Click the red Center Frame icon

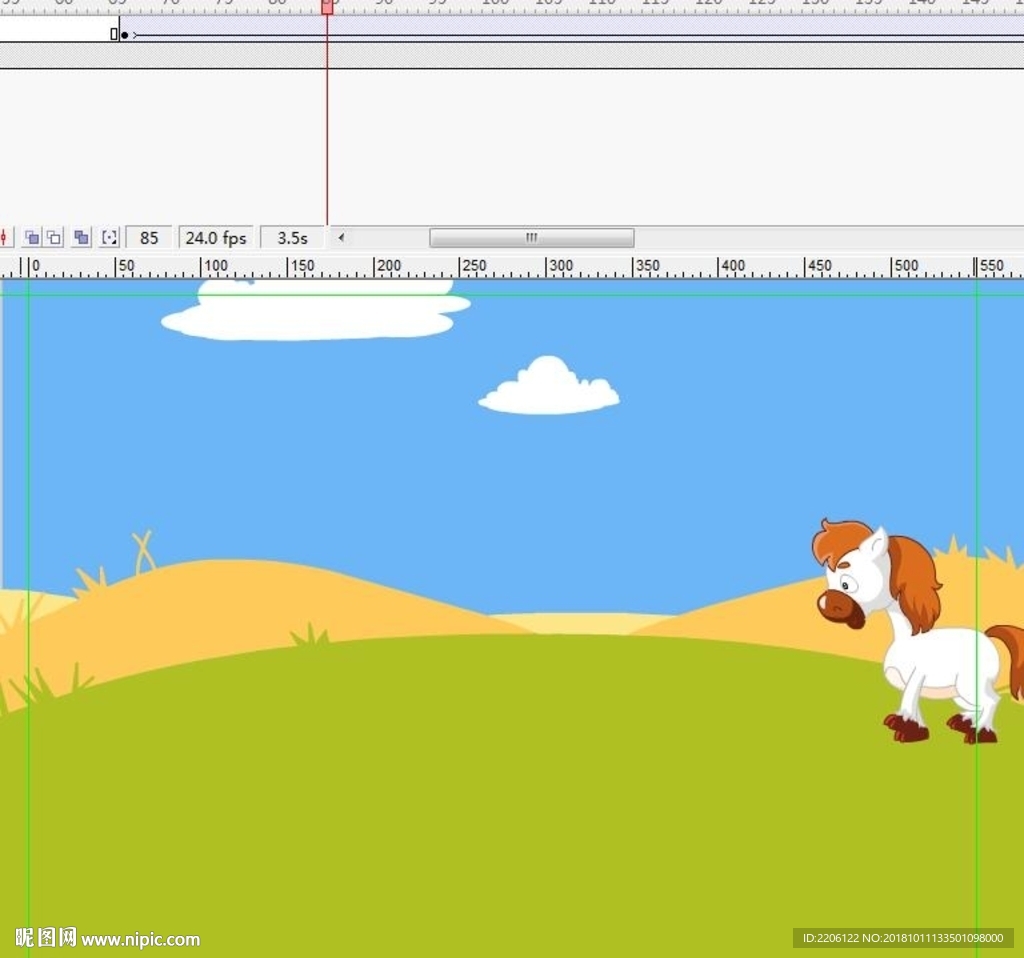[5, 238]
